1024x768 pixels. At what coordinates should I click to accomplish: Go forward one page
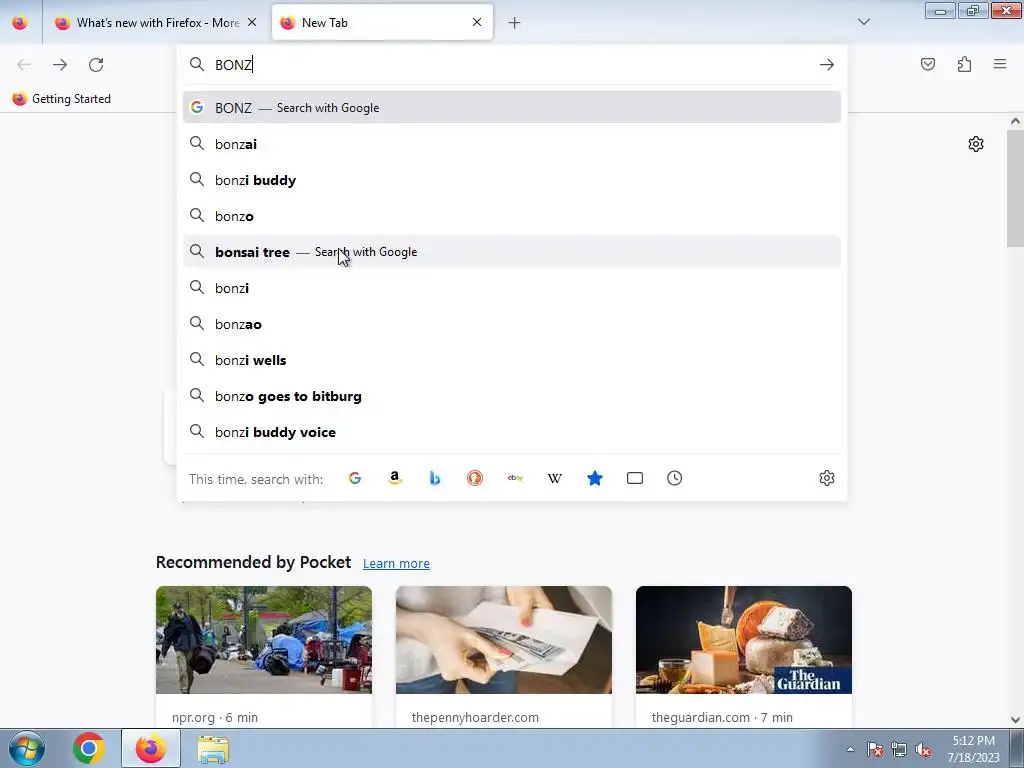pyautogui.click(x=60, y=65)
